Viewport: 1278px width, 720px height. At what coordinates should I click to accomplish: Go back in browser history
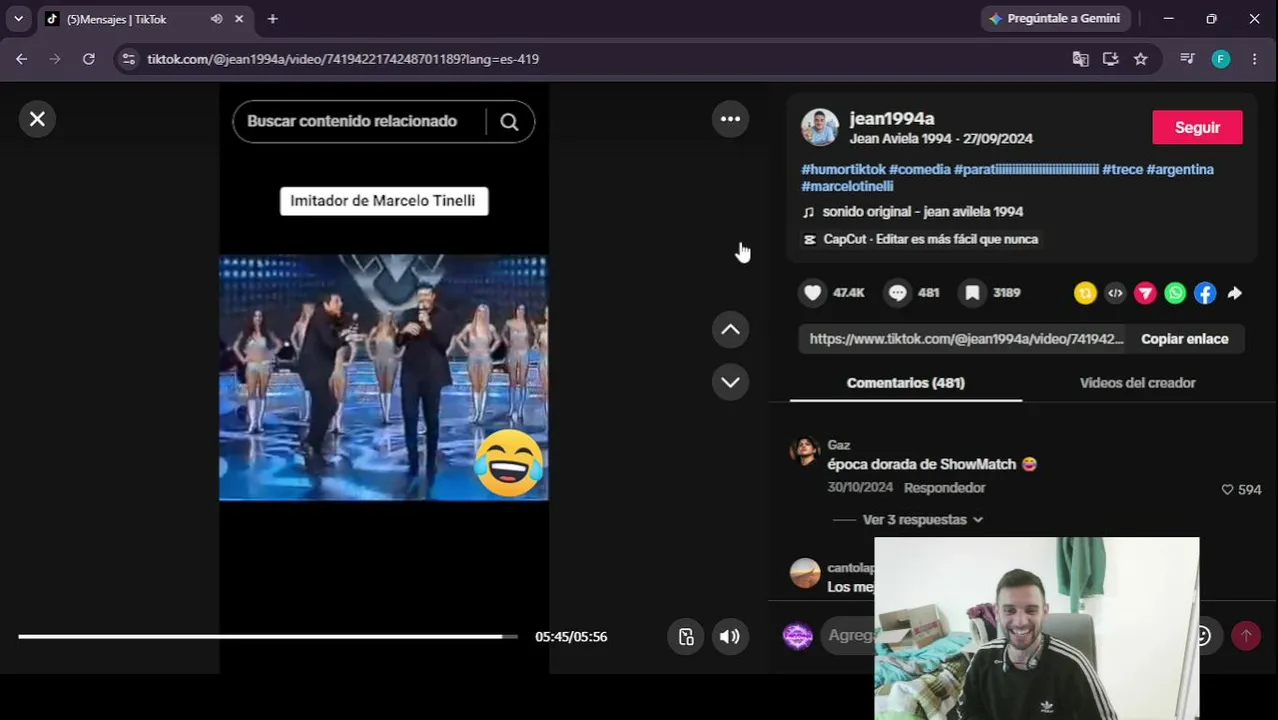point(21,59)
